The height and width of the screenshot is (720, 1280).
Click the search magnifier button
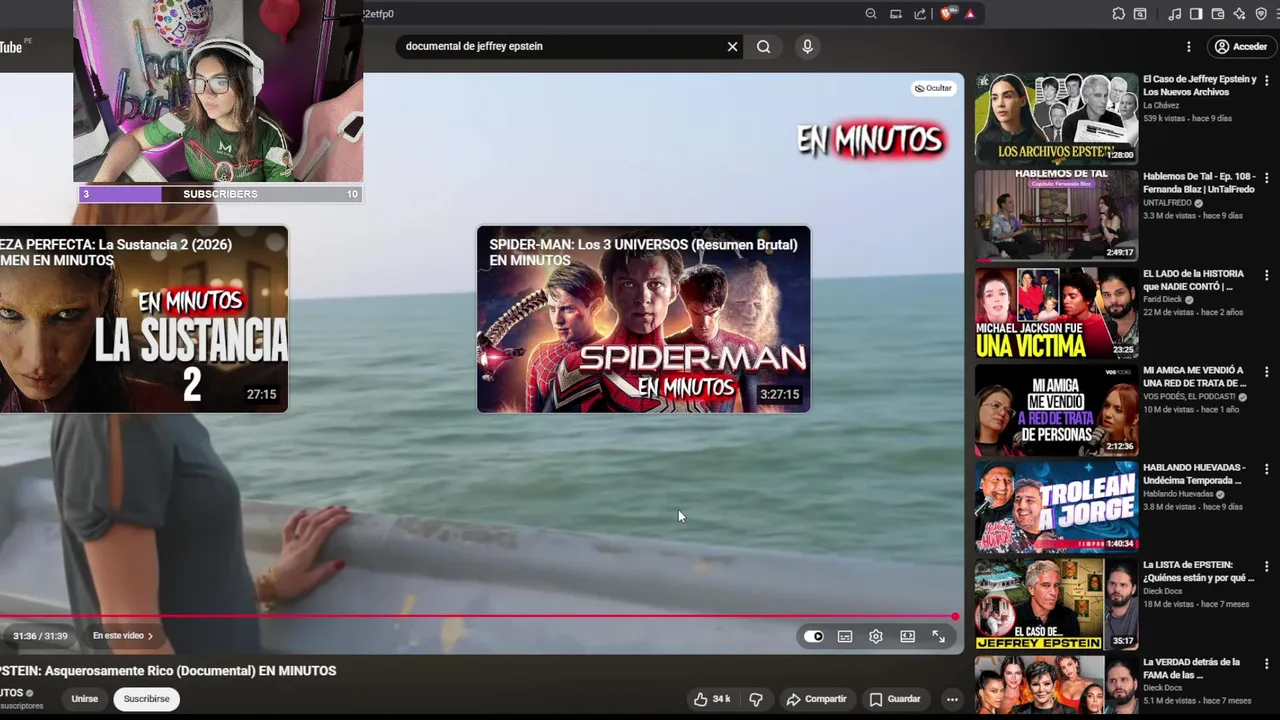(x=764, y=47)
